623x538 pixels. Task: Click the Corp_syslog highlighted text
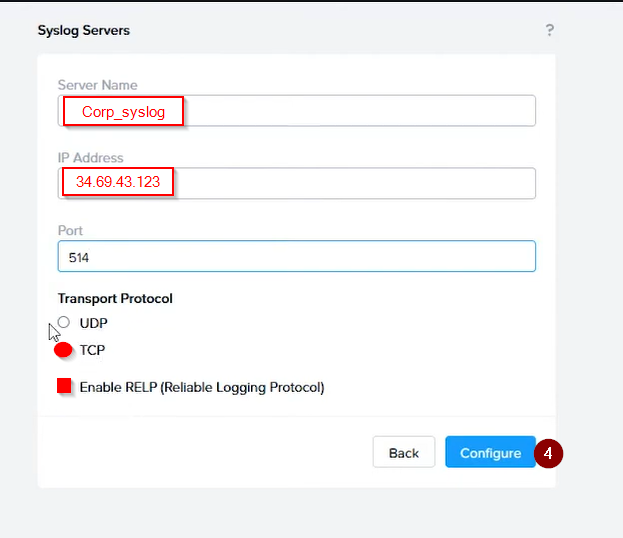[123, 111]
